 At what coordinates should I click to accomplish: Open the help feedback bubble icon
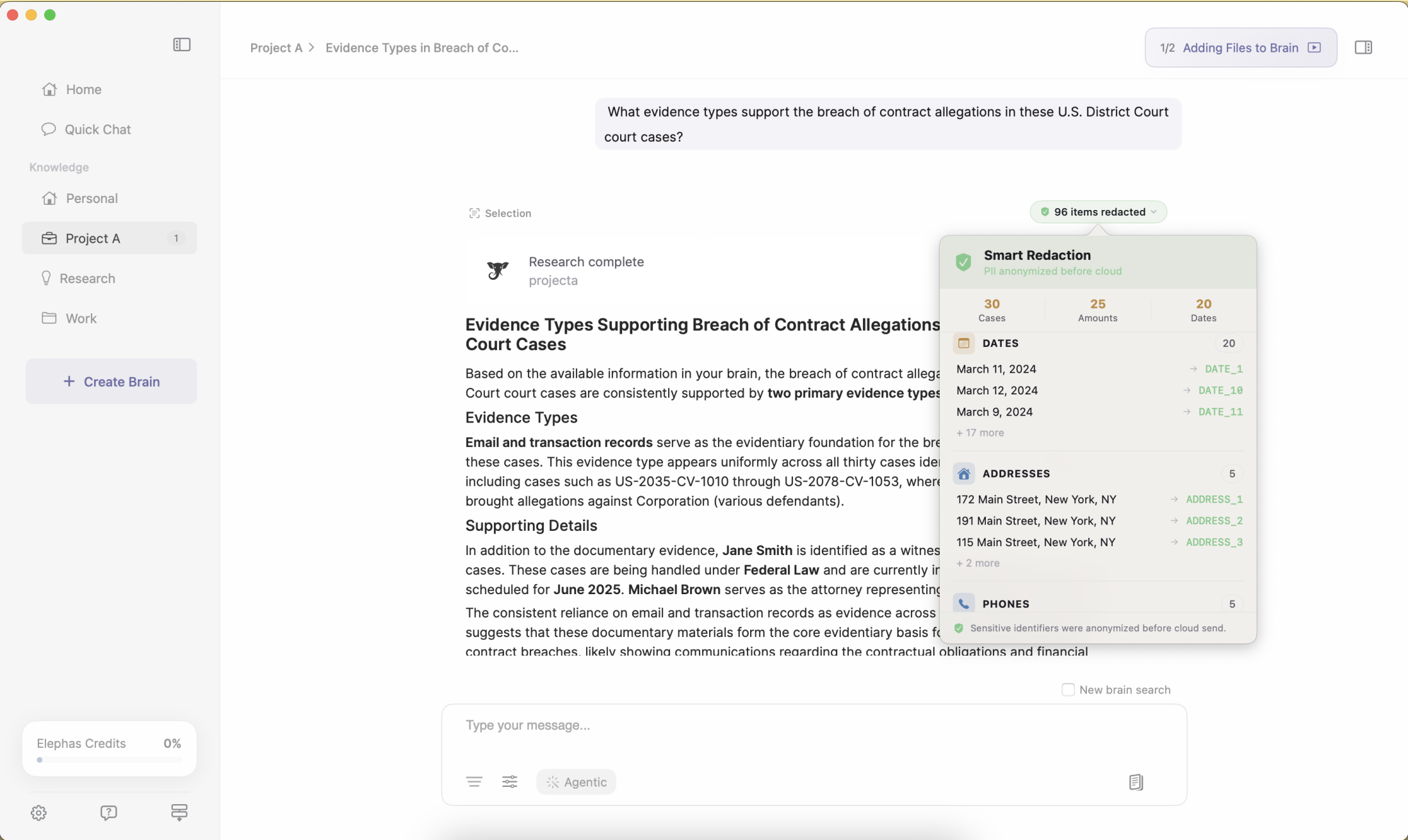[109, 812]
